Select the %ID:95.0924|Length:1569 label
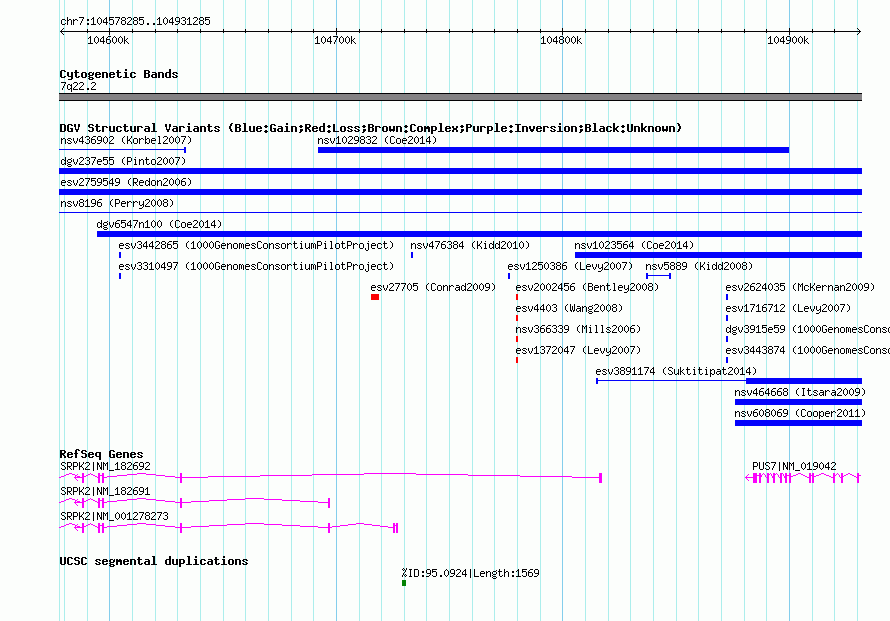Image resolution: width=890 pixels, height=621 pixels. click(471, 573)
